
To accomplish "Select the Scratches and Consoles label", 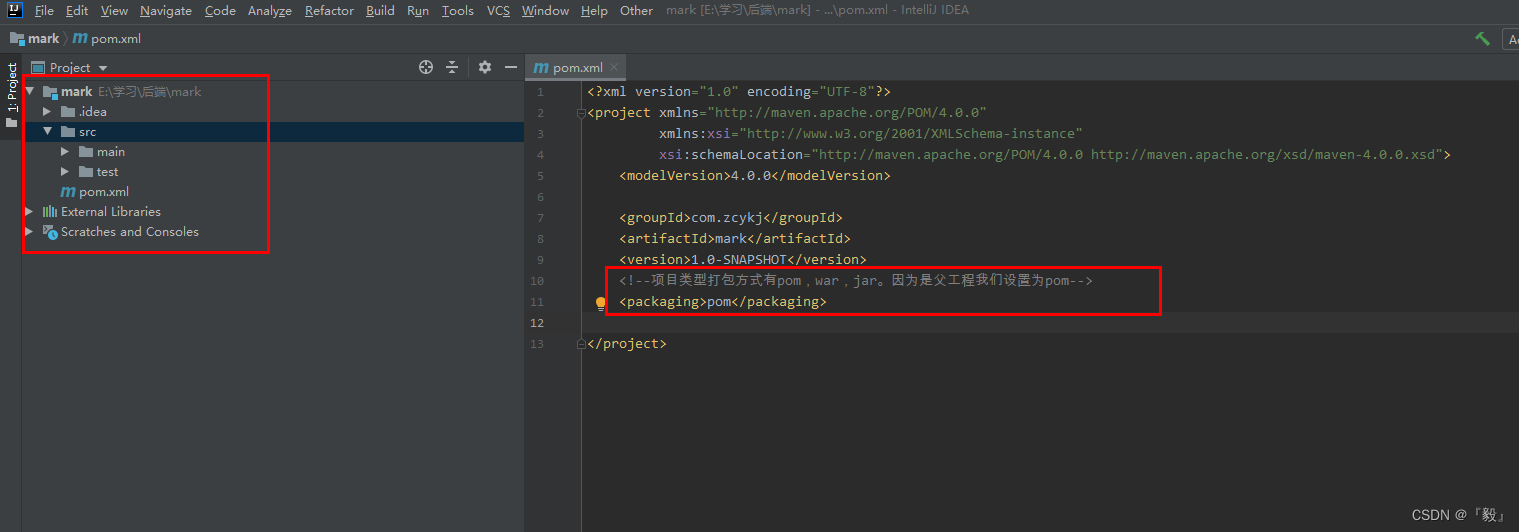I will [x=130, y=231].
